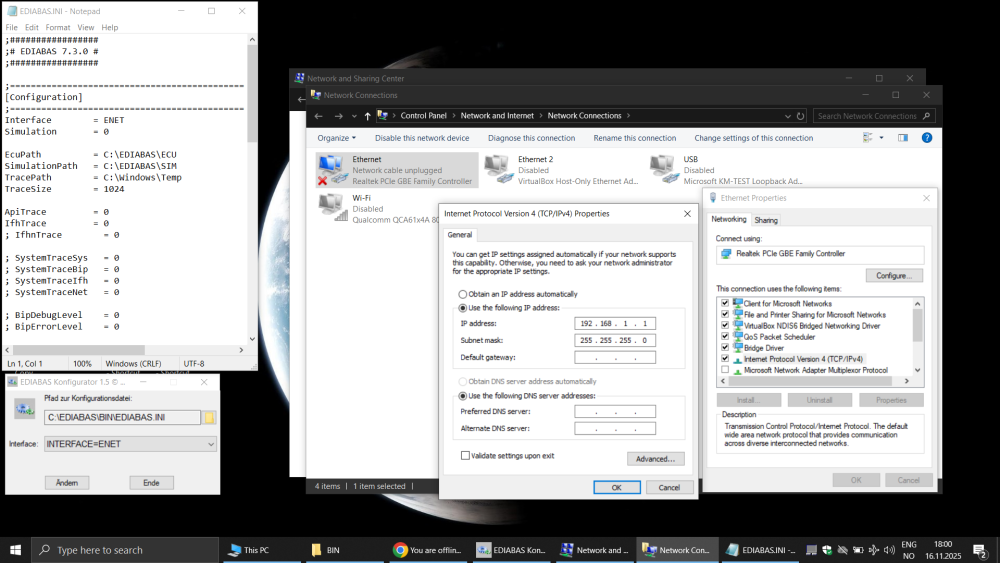Click the up arrow navigation icon
This screenshot has width=1000, height=563.
(x=367, y=116)
